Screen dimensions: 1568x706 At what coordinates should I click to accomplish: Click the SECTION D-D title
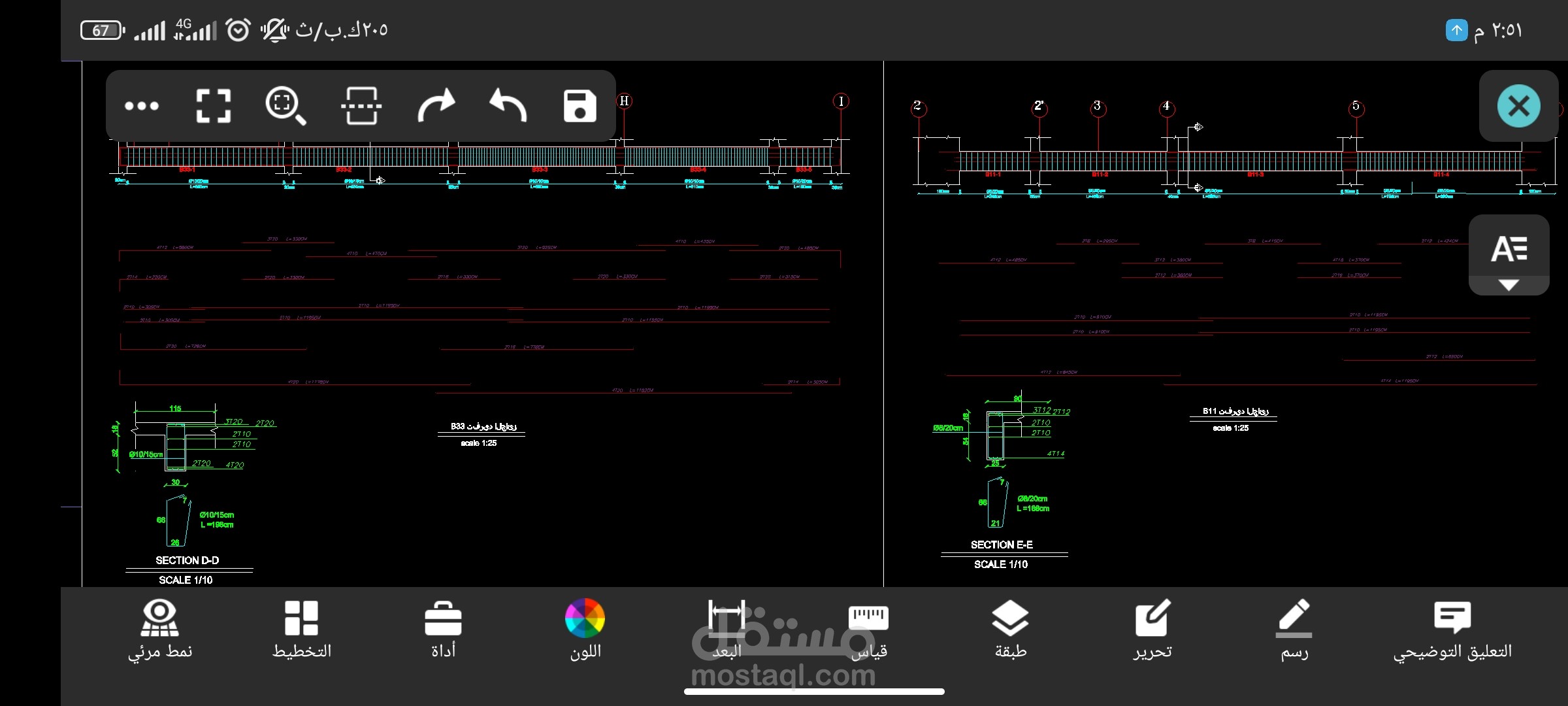point(188,560)
